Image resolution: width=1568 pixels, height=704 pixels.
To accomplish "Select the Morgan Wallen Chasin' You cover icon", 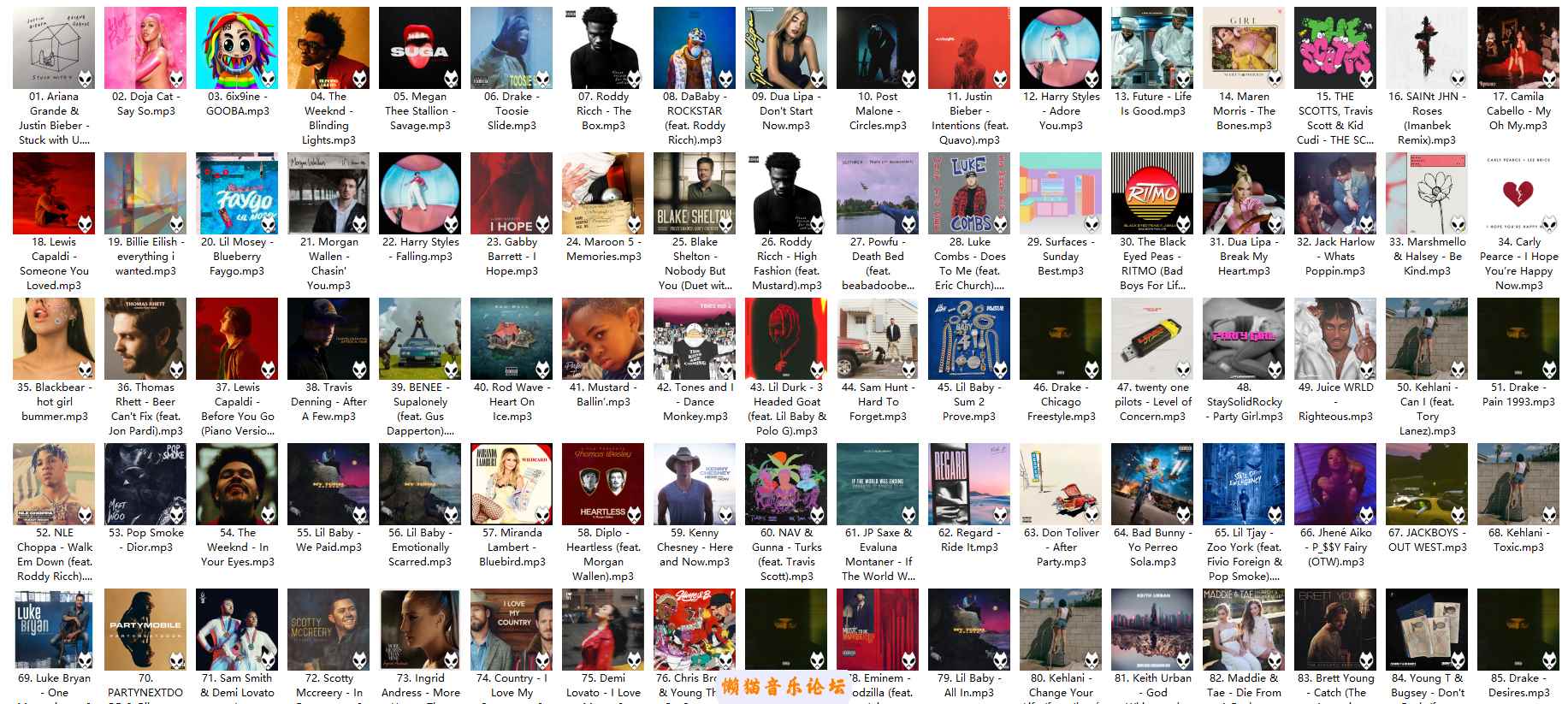I will (x=328, y=193).
